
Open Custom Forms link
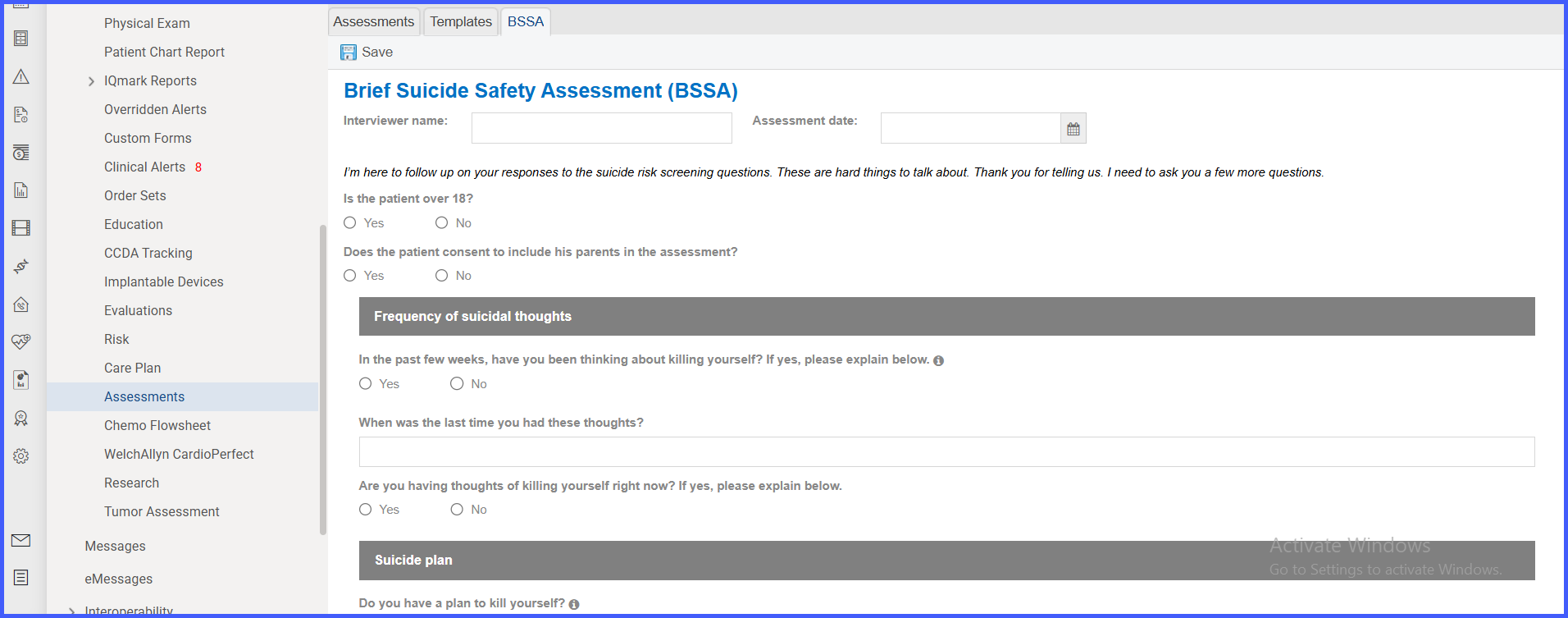tap(148, 138)
